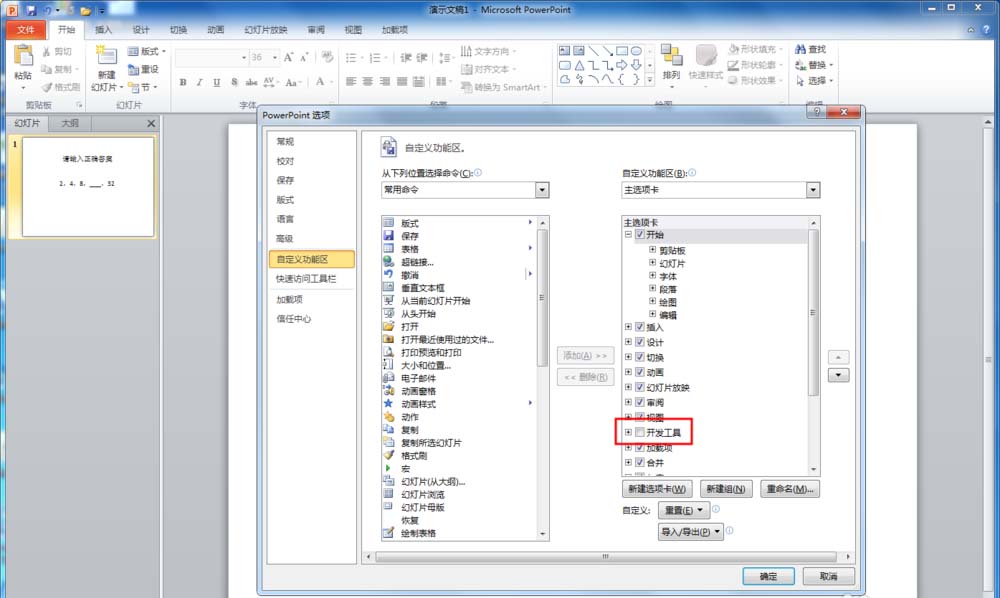Open the 主选项卡 ribbon dropdown
The width and height of the screenshot is (1000, 598).
coord(812,189)
